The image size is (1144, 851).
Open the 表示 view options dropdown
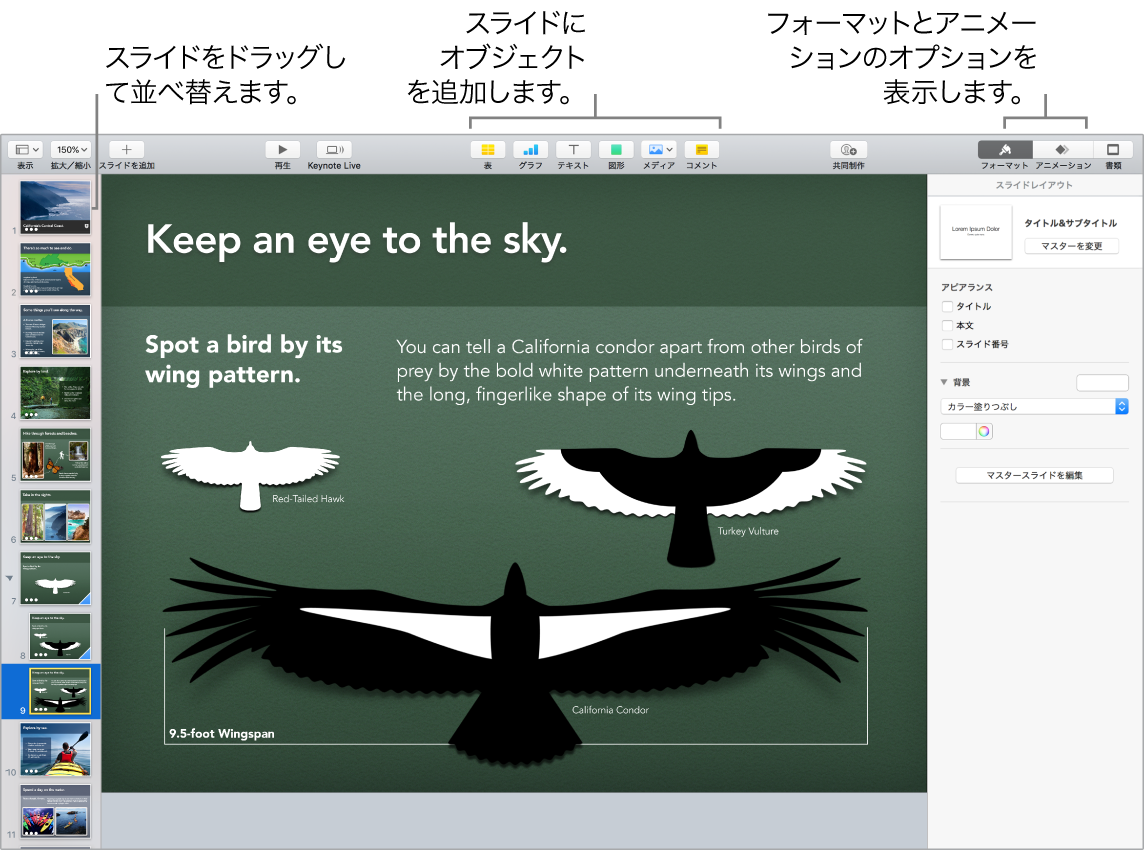24,148
